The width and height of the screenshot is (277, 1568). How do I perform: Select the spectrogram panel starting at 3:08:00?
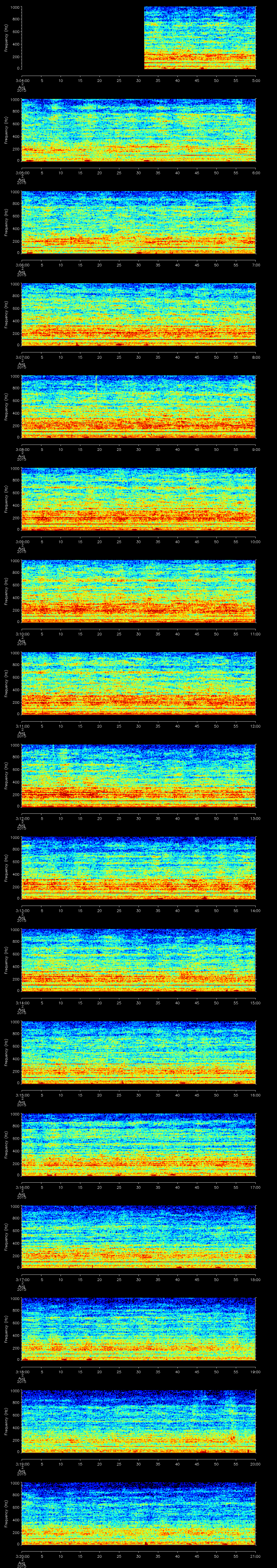139,407
